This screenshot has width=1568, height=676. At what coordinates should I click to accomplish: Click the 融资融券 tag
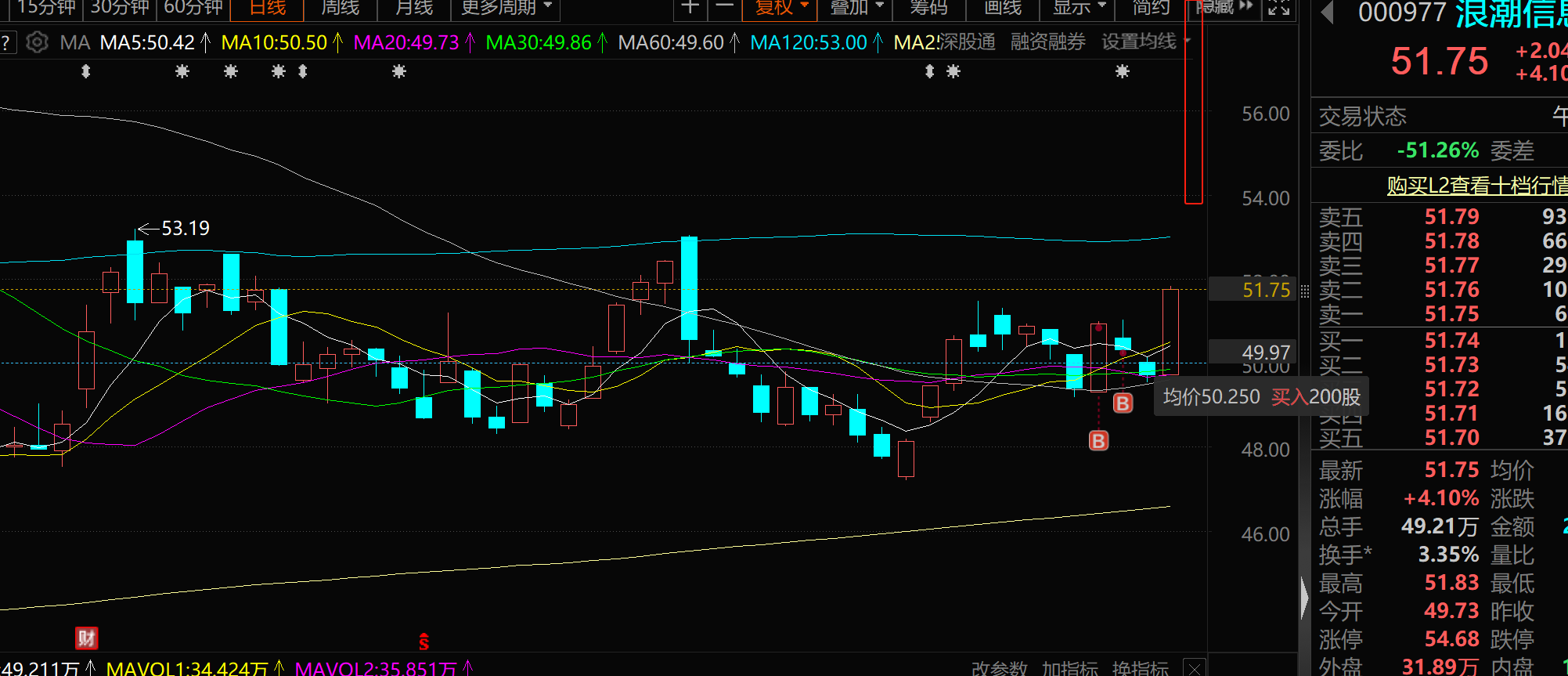pos(1048,42)
